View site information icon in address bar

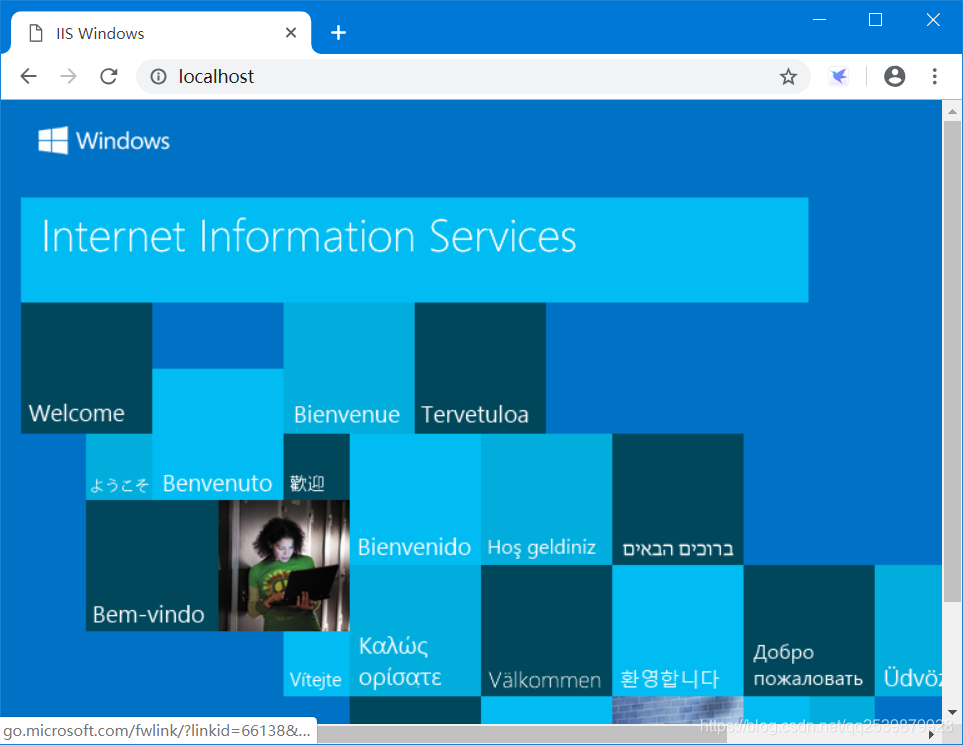(158, 76)
